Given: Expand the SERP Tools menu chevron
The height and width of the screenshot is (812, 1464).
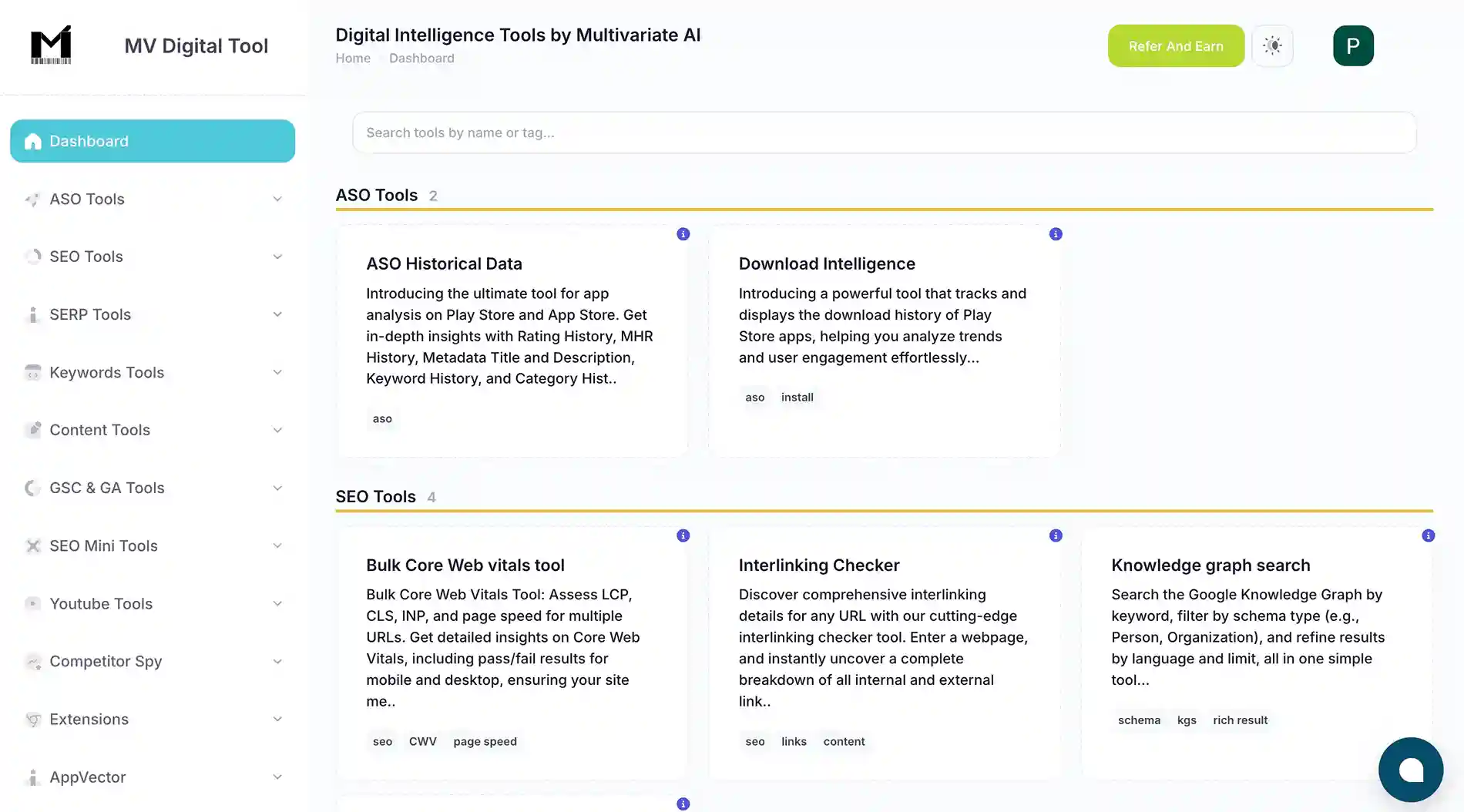Looking at the screenshot, I should coord(277,314).
